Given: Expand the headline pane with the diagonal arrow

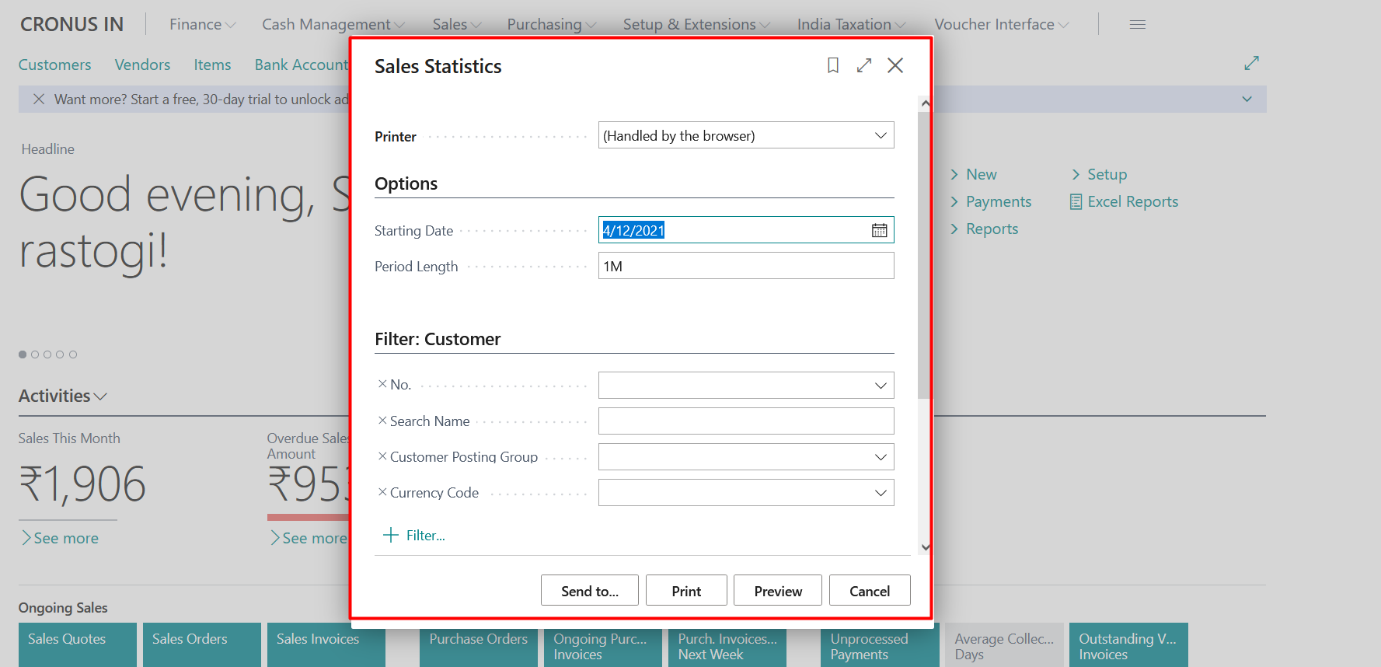Looking at the screenshot, I should pos(1251,62).
